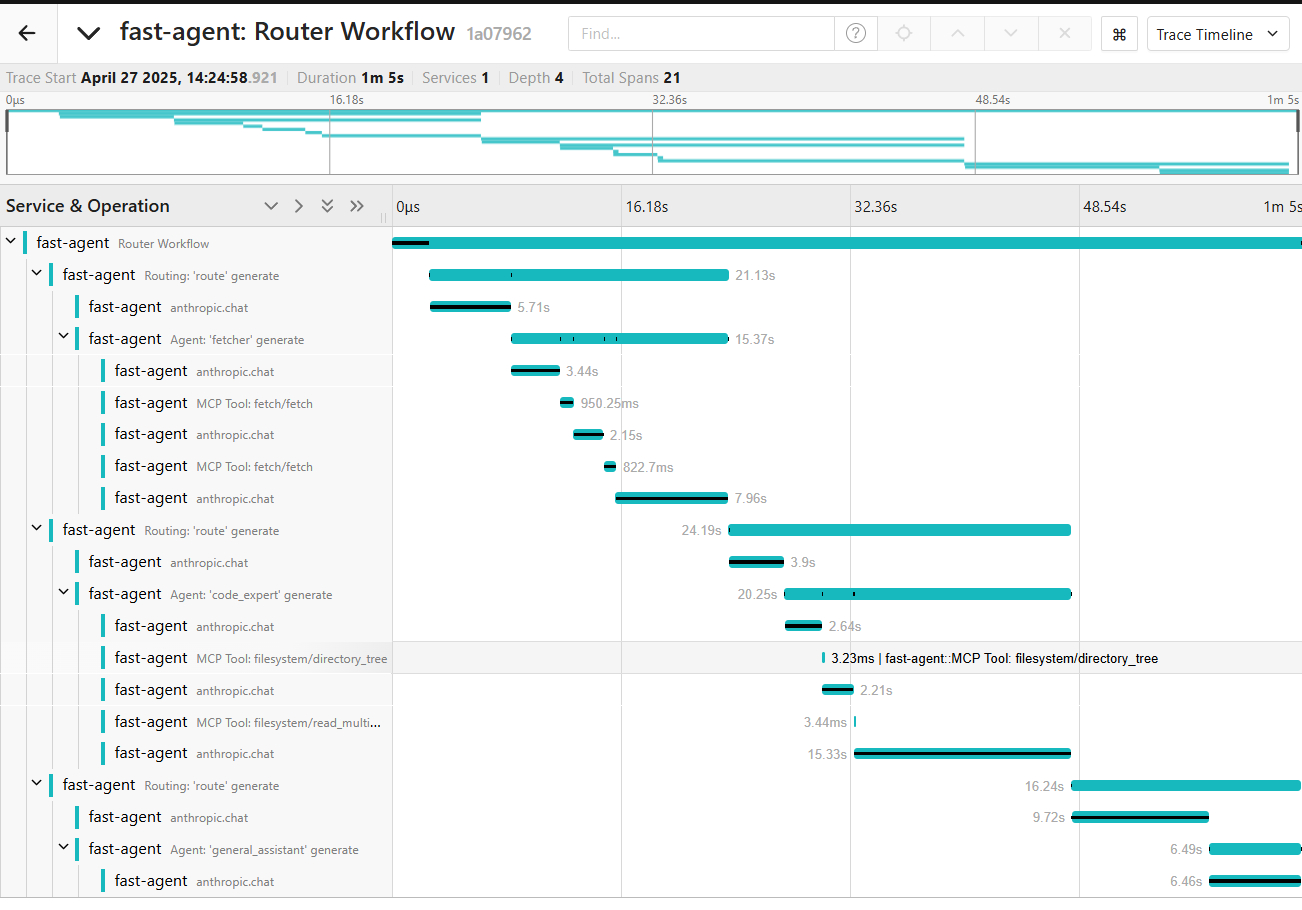Click the 21.13s route generate span bar

click(578, 275)
